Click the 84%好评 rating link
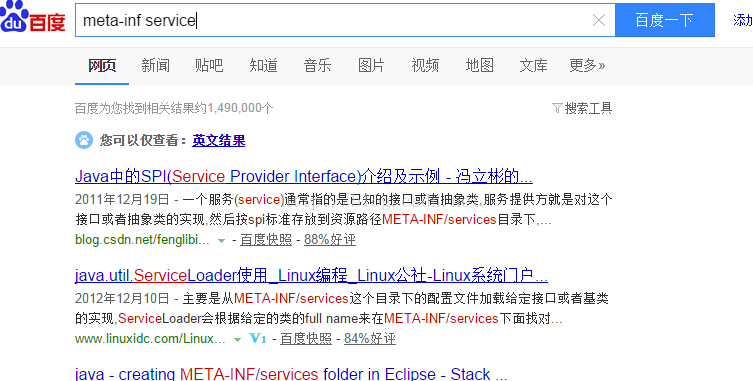 (370, 339)
